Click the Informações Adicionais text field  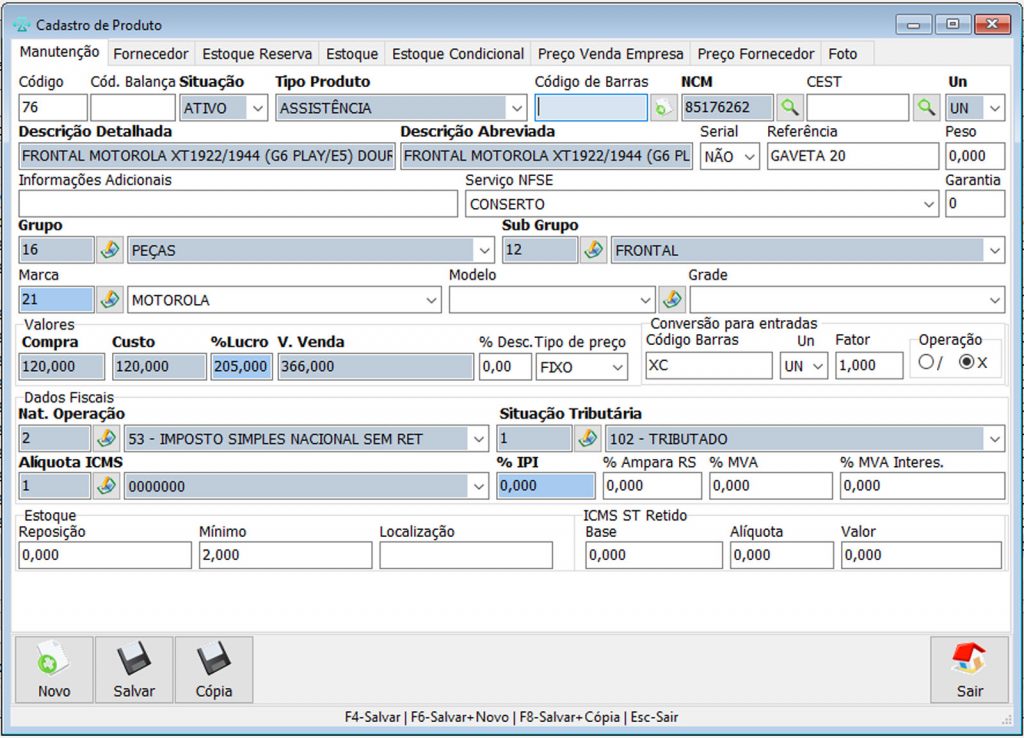click(238, 204)
